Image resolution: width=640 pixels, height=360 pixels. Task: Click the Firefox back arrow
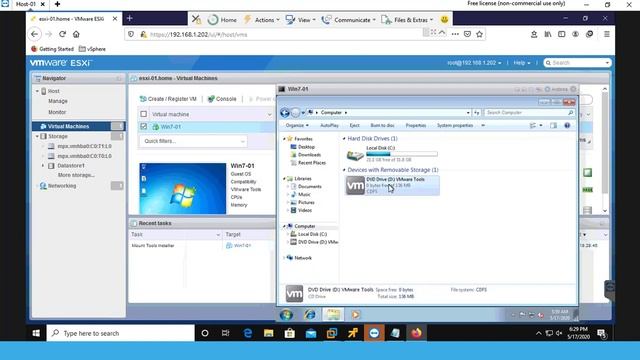[x=35, y=34]
